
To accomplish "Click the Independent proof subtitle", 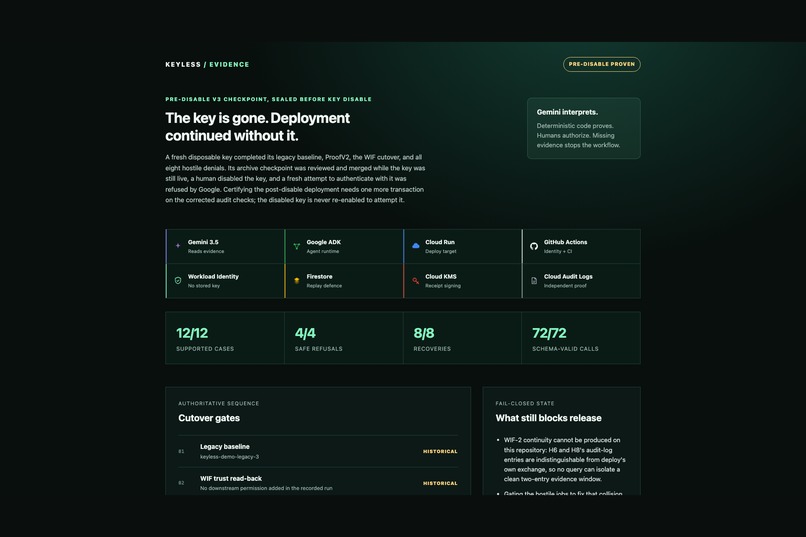I will click(565, 286).
